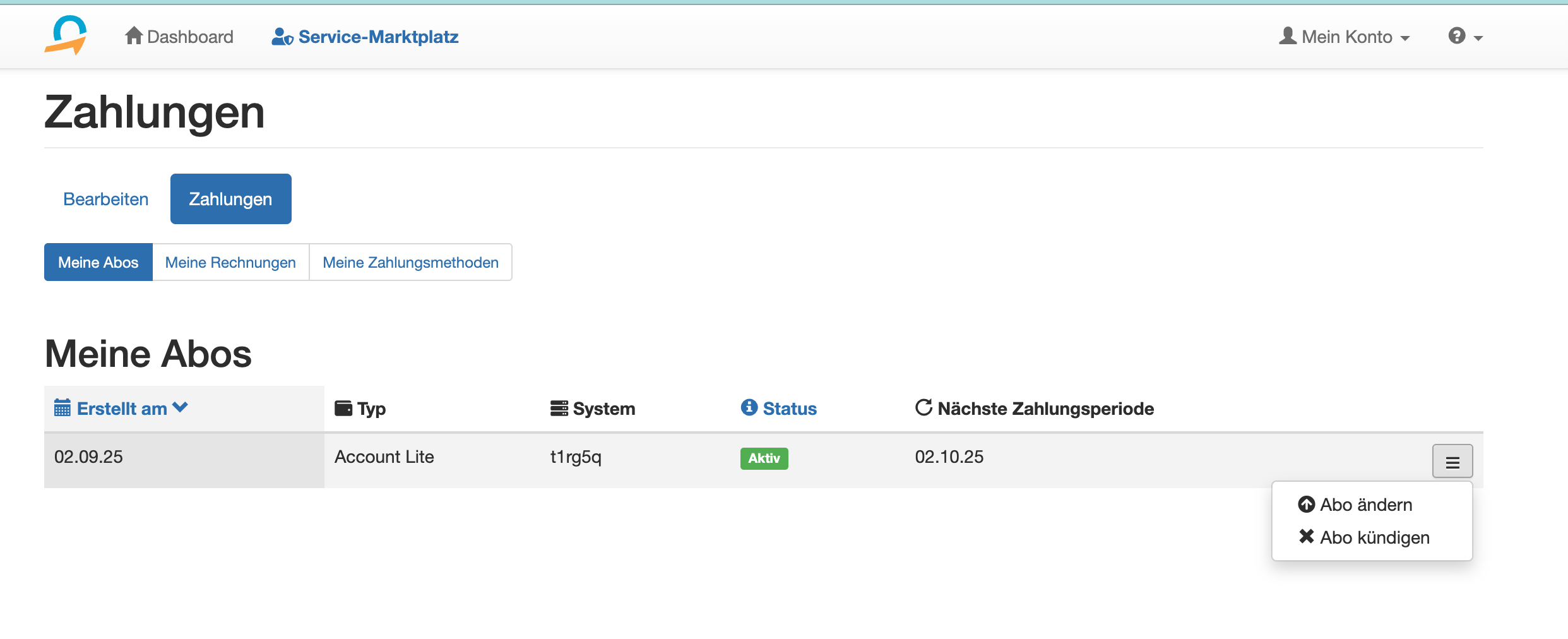Click the calendar icon beside Erstellt am

click(x=62, y=408)
